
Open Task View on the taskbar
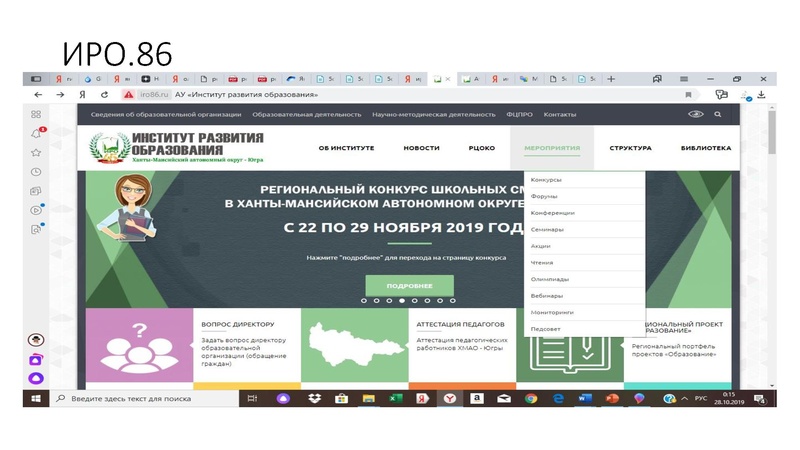[252, 398]
